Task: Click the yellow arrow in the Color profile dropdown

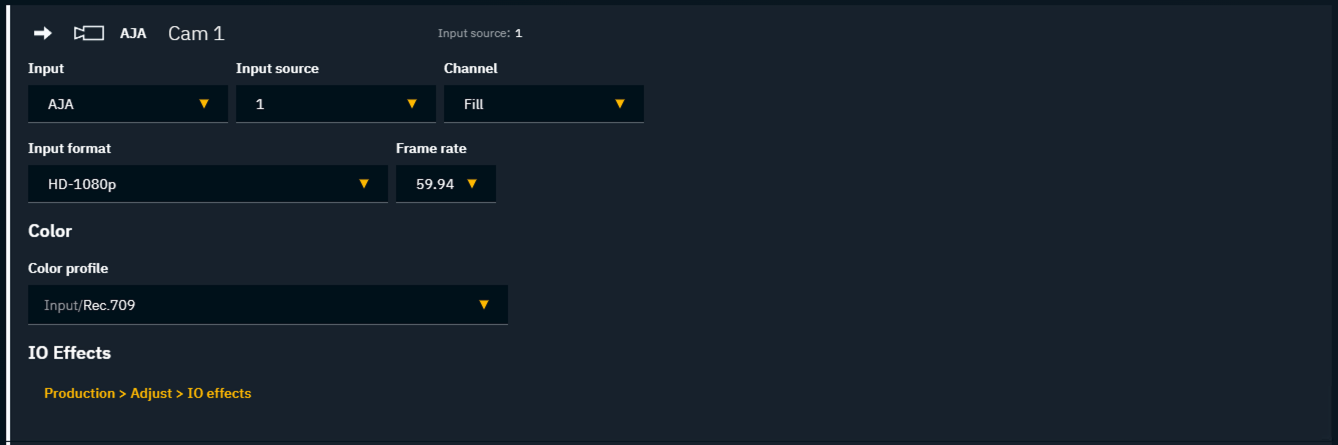Action: pyautogui.click(x=484, y=304)
